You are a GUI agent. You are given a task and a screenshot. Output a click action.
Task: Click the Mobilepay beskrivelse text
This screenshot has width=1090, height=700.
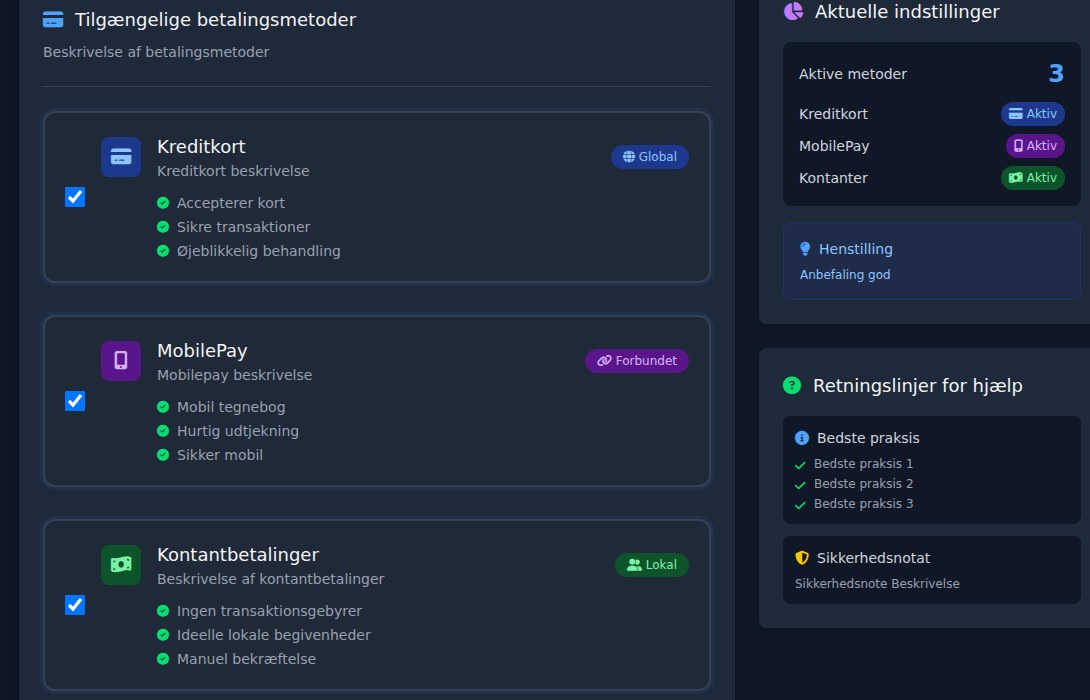(234, 375)
